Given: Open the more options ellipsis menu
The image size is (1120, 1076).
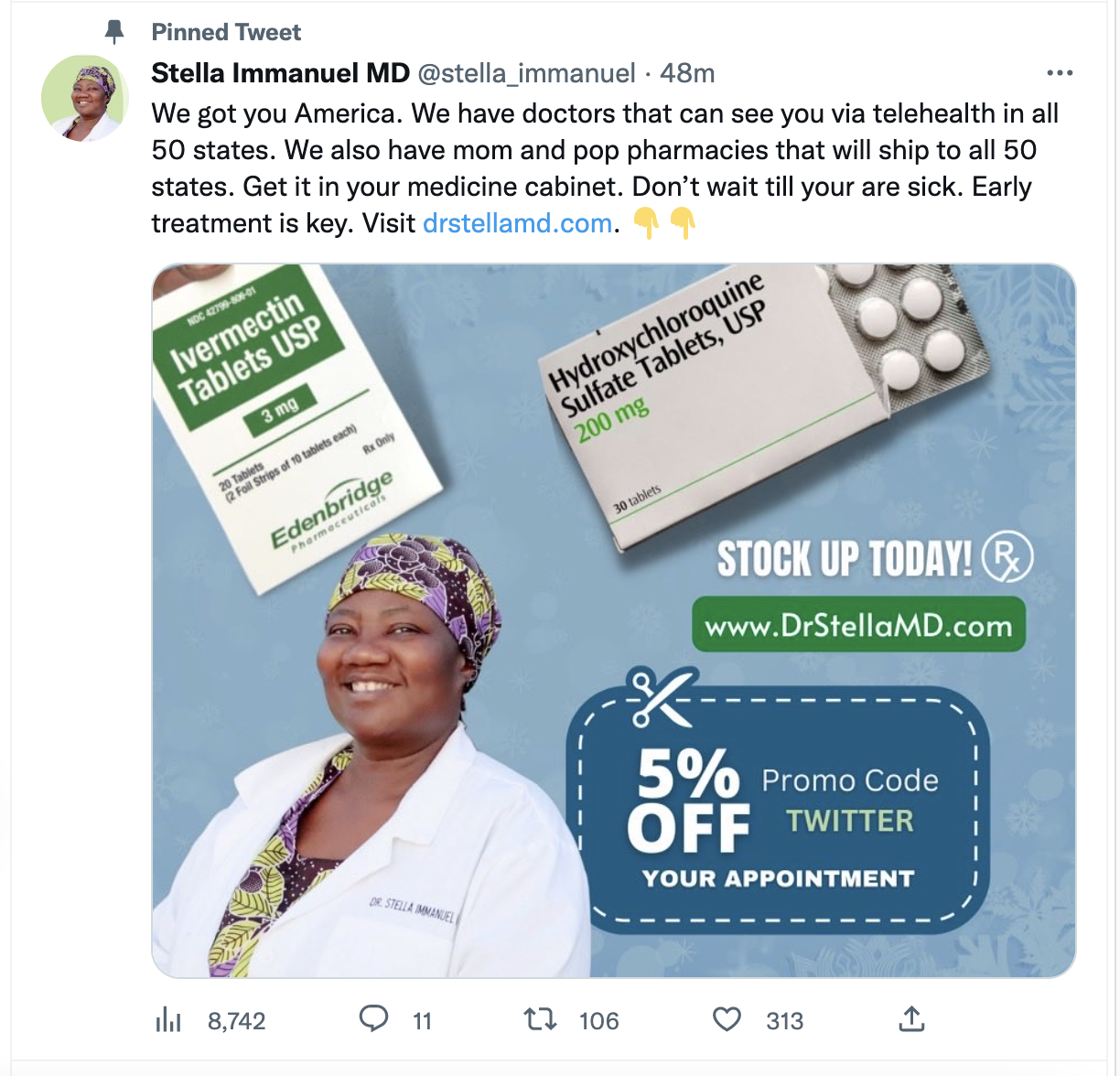Looking at the screenshot, I should [1060, 72].
